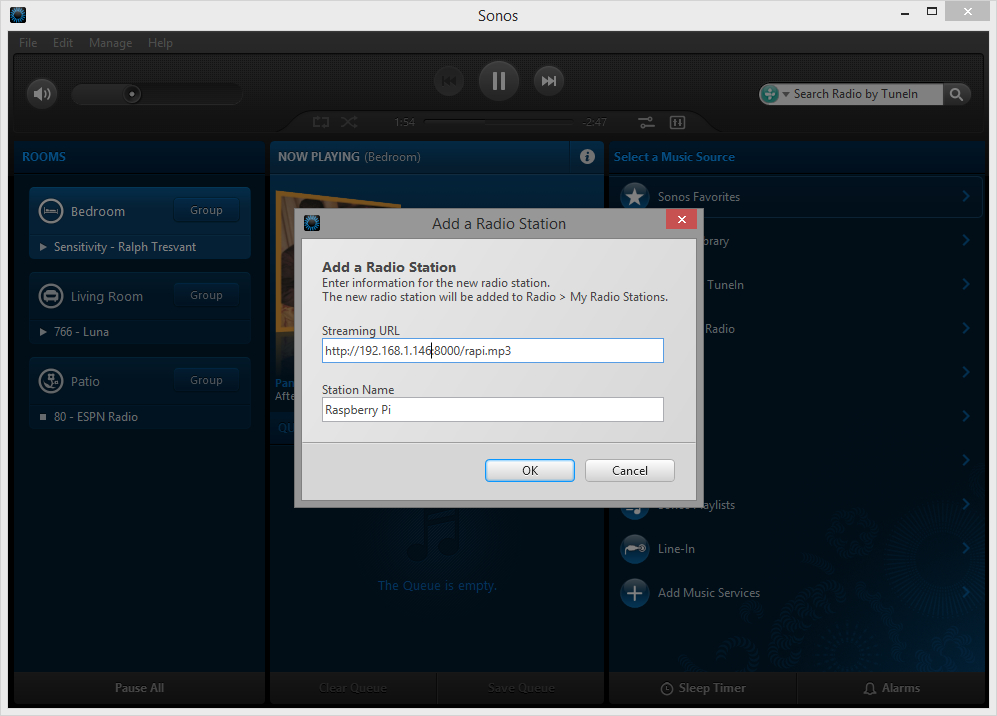The height and width of the screenshot is (716, 997).
Task: Click the Clear Queue button
Action: coord(353,688)
